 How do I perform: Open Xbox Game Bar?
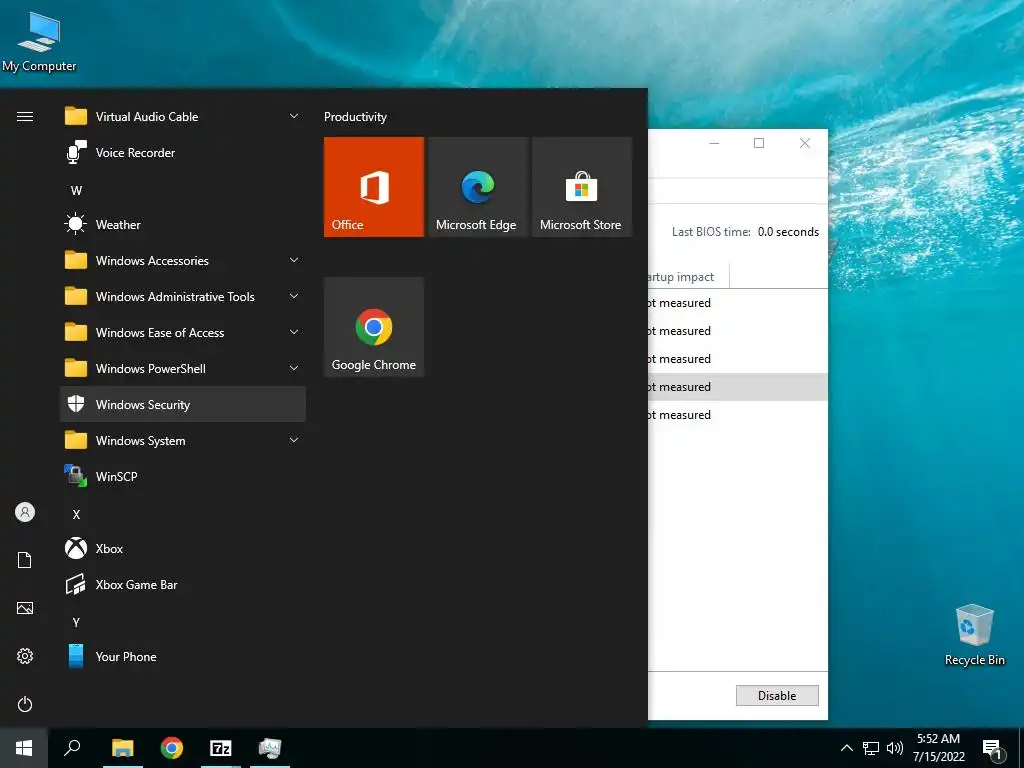click(x=183, y=584)
